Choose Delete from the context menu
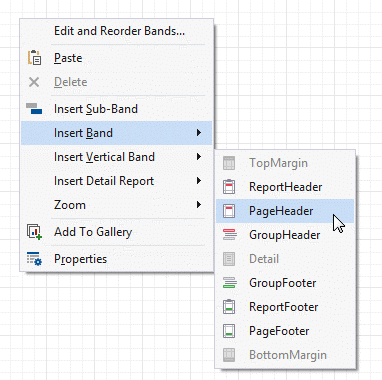 point(116,82)
